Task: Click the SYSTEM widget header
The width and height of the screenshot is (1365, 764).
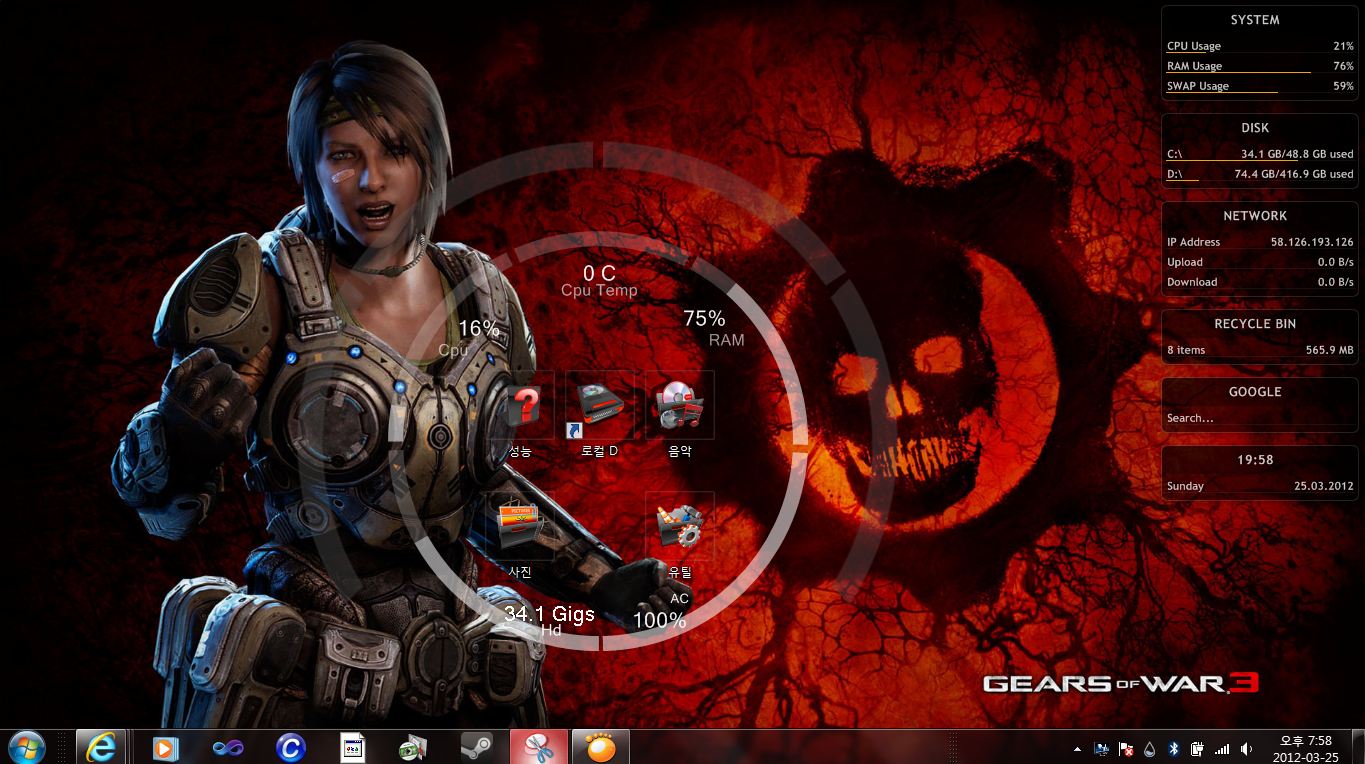Action: (x=1255, y=20)
